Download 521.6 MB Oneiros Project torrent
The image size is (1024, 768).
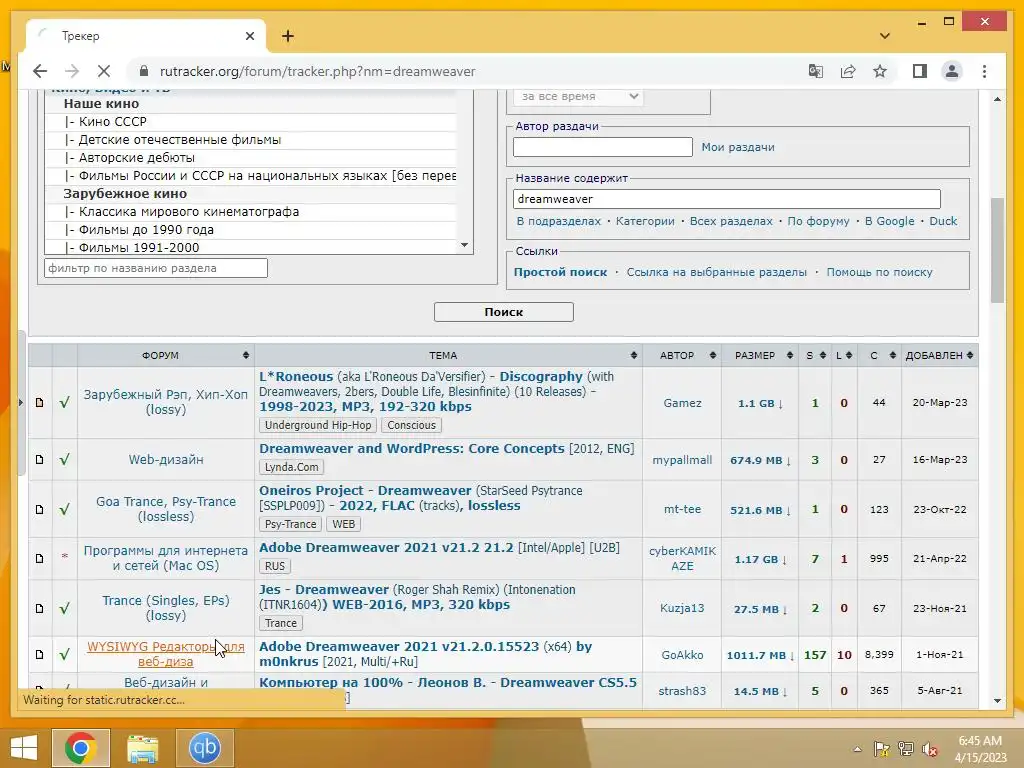pos(760,510)
